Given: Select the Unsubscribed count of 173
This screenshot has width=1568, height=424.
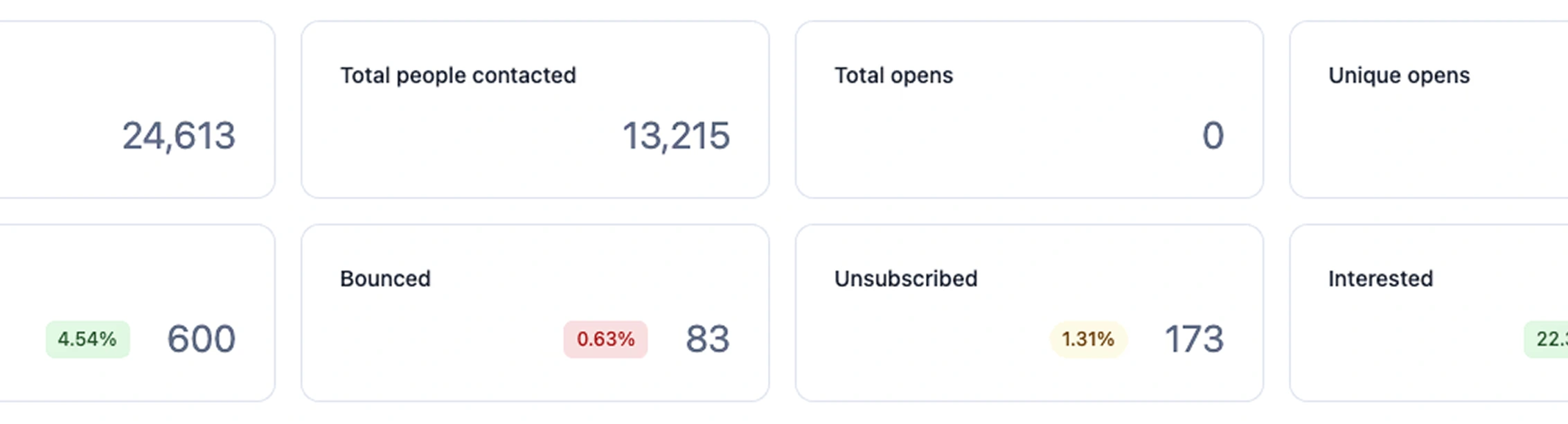Looking at the screenshot, I should 1194,339.
